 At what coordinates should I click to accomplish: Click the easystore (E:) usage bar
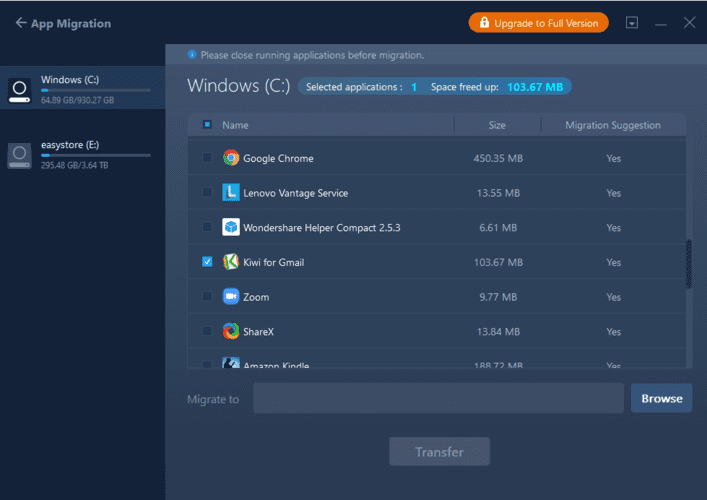(96, 155)
